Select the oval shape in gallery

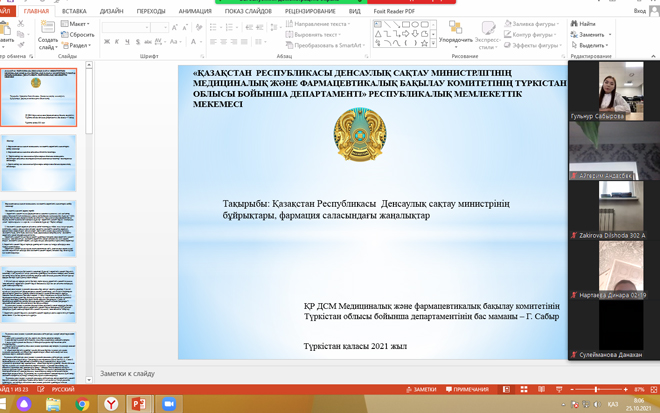[x=415, y=24]
